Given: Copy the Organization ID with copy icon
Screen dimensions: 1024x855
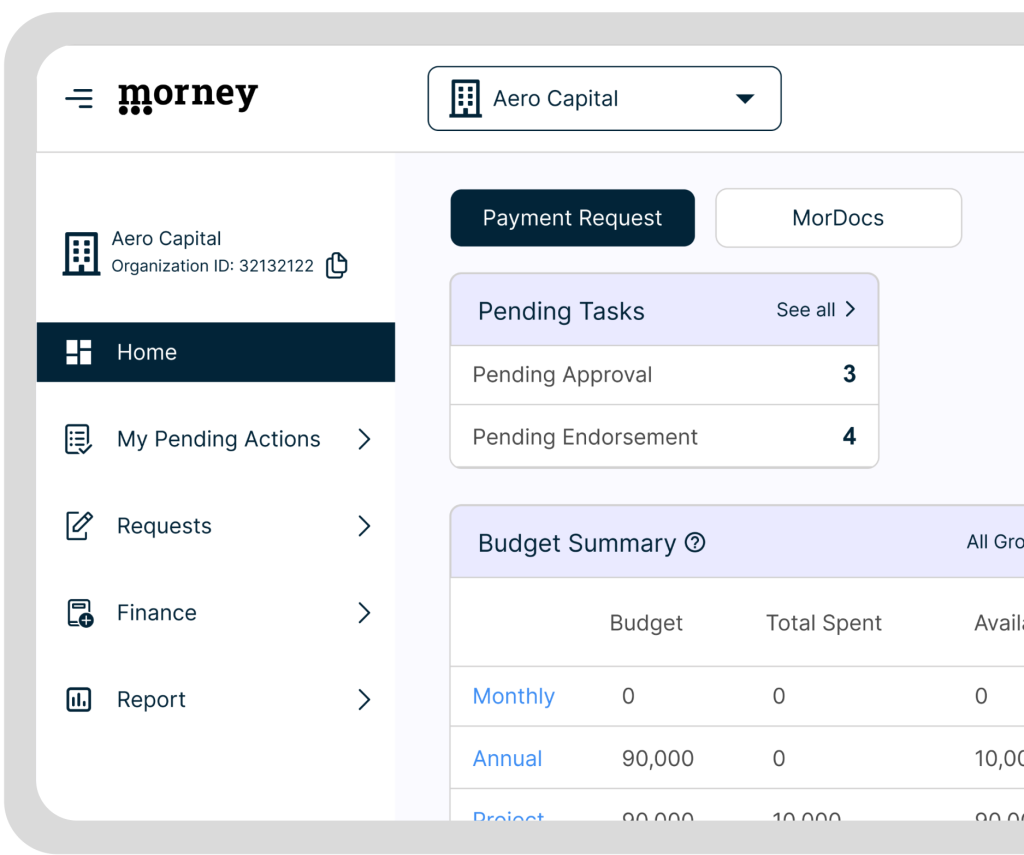Looking at the screenshot, I should [x=337, y=266].
